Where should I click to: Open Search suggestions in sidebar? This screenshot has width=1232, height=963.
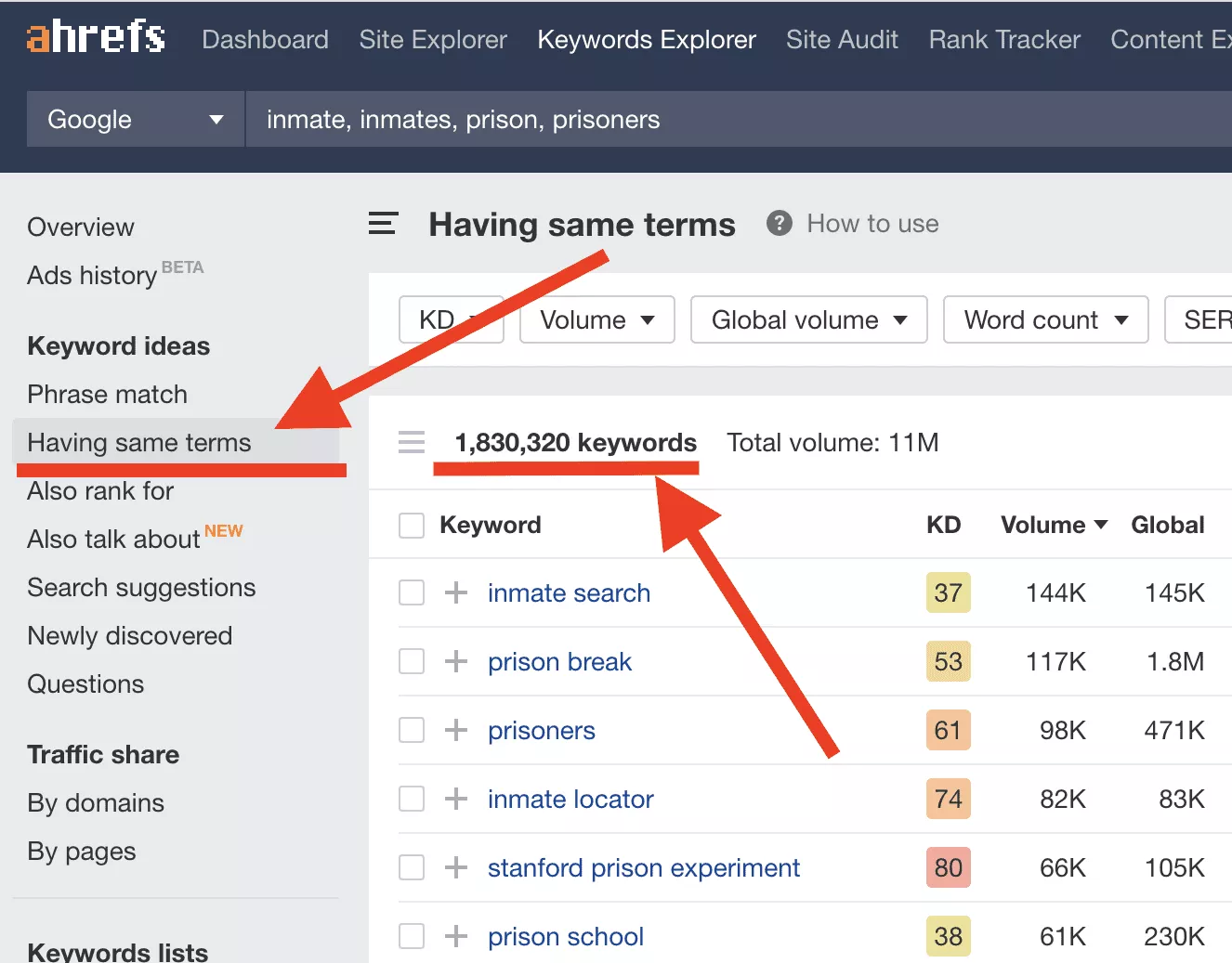(141, 587)
